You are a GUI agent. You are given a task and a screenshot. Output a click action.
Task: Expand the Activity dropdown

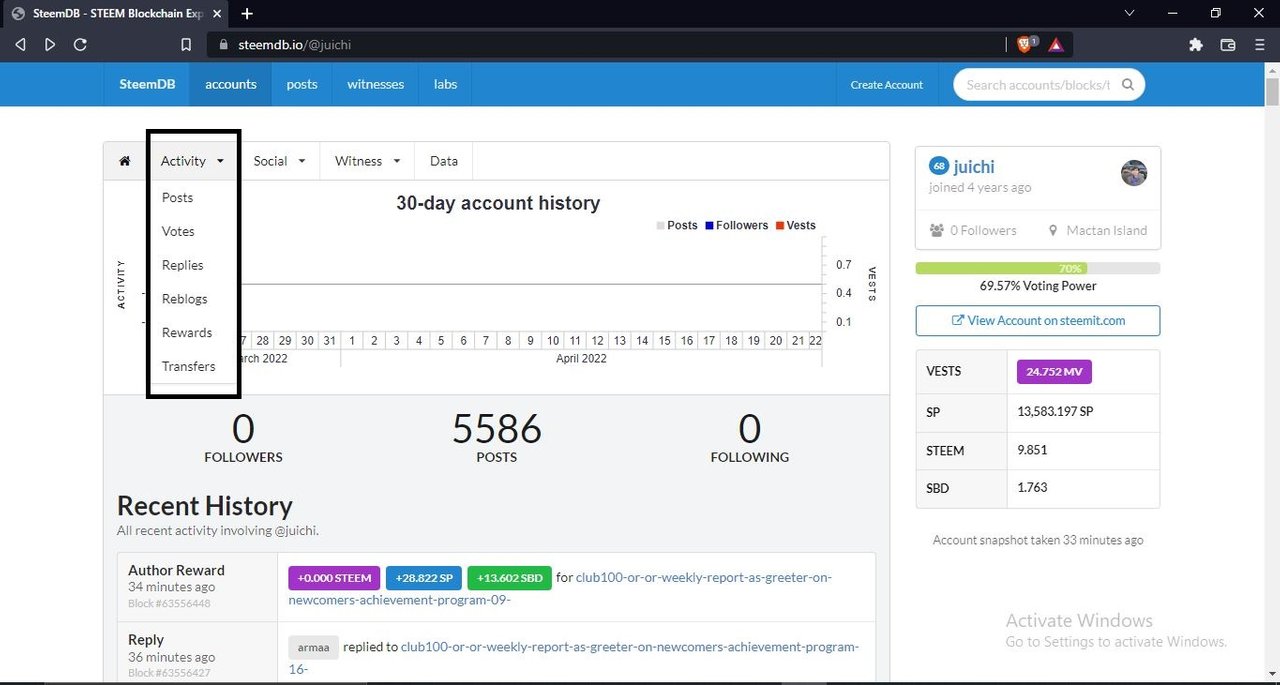click(192, 161)
